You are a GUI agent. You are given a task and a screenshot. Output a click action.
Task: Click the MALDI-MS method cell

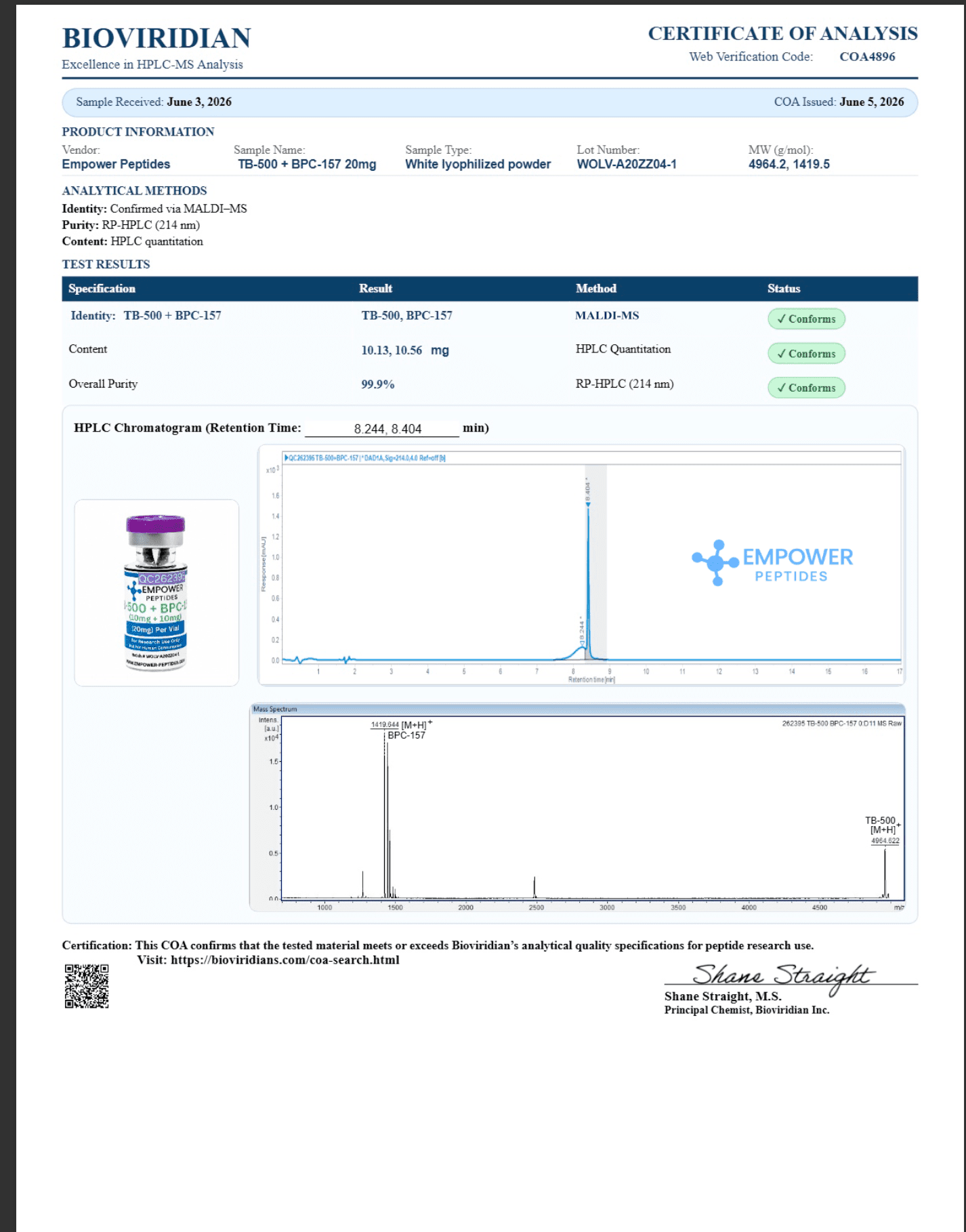(x=607, y=316)
